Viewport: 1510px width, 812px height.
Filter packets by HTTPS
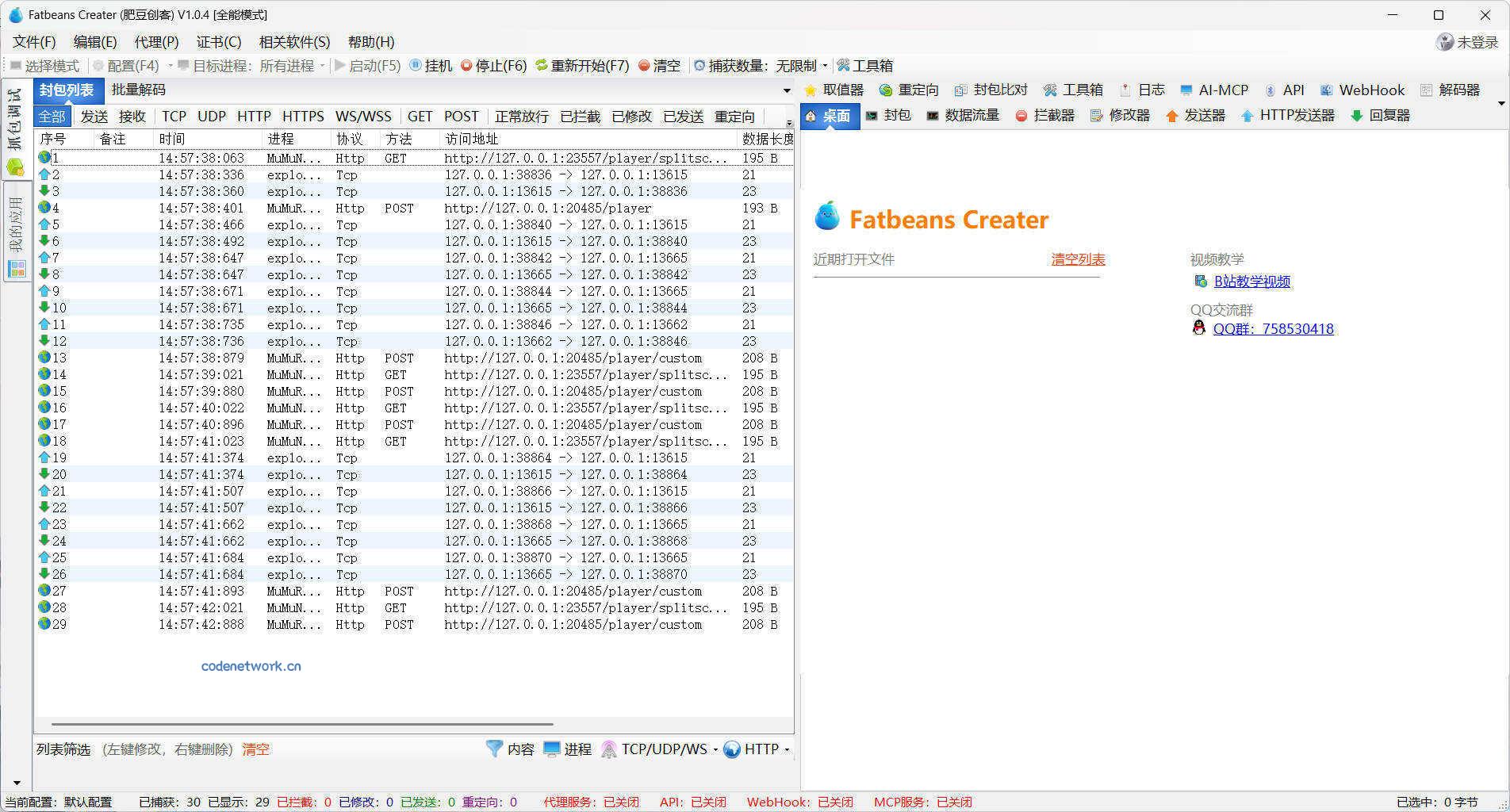[x=303, y=117]
